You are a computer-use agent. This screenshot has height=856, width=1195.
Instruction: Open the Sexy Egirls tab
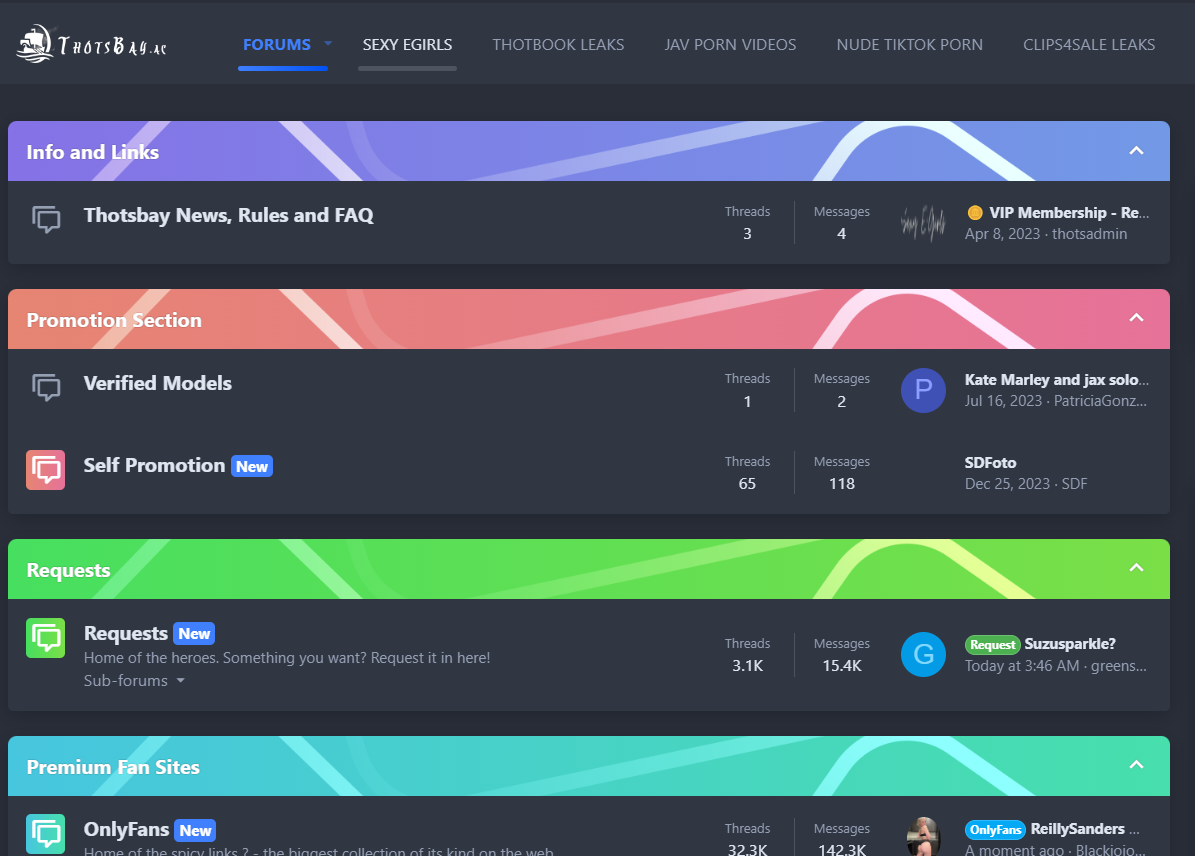tap(407, 44)
